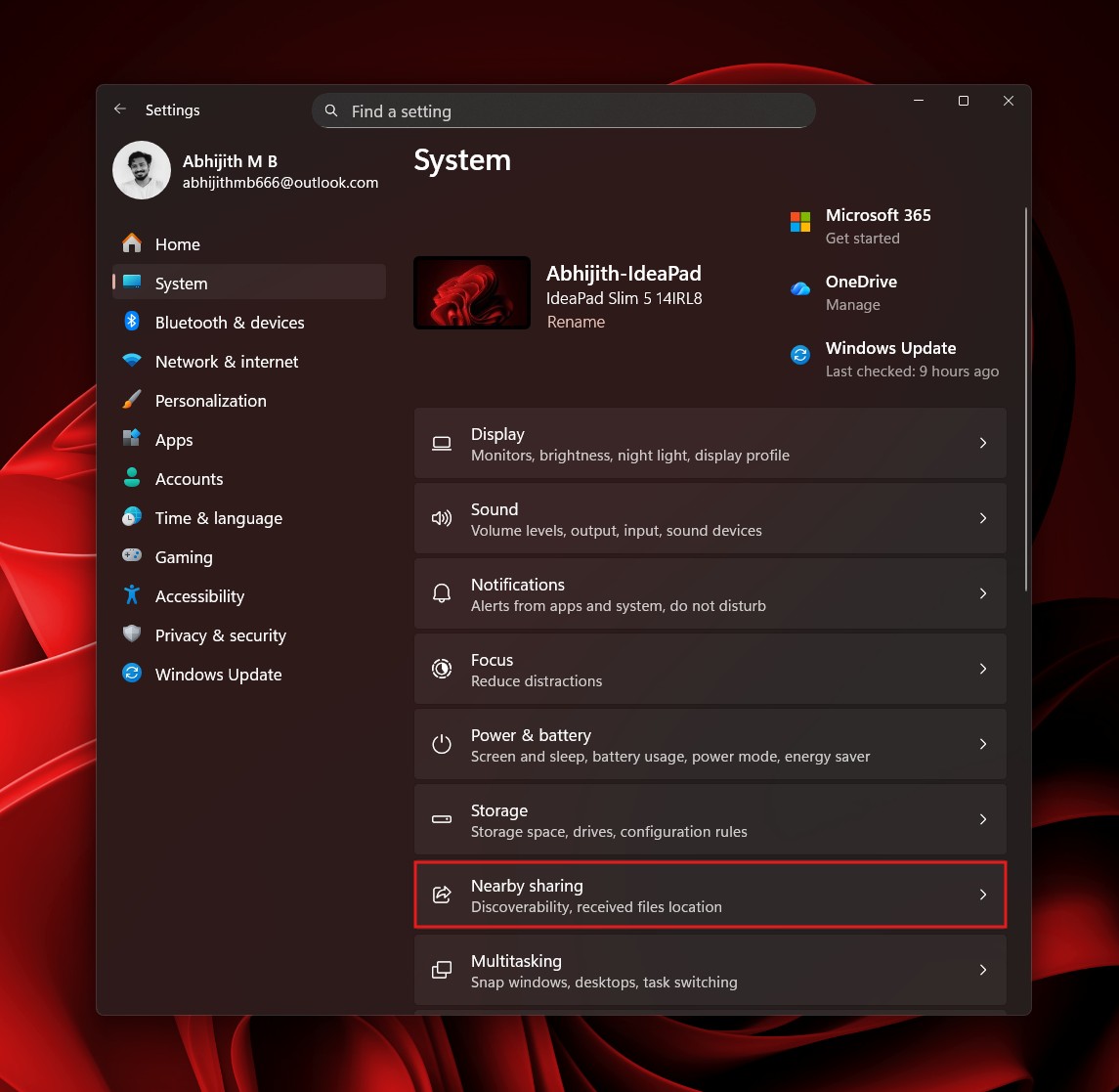The image size is (1119, 1092).
Task: Click the Power & battery icon
Action: [441, 744]
